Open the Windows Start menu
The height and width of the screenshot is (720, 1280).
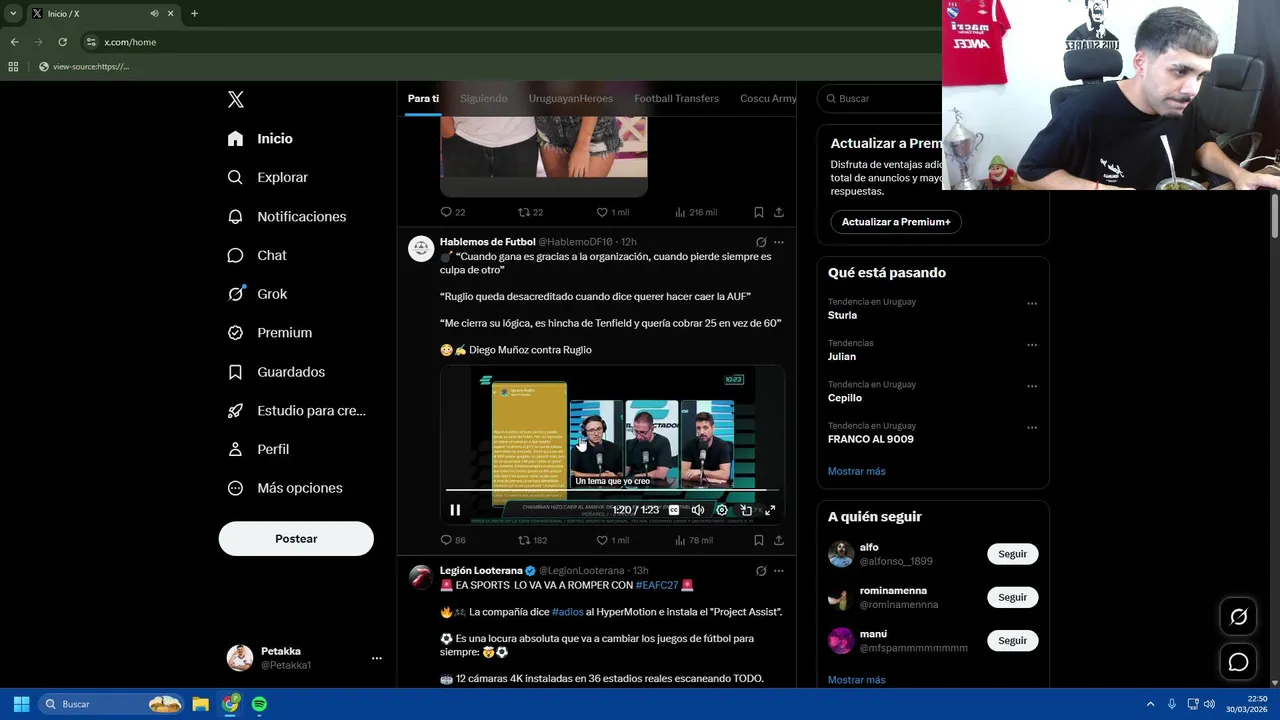21,704
